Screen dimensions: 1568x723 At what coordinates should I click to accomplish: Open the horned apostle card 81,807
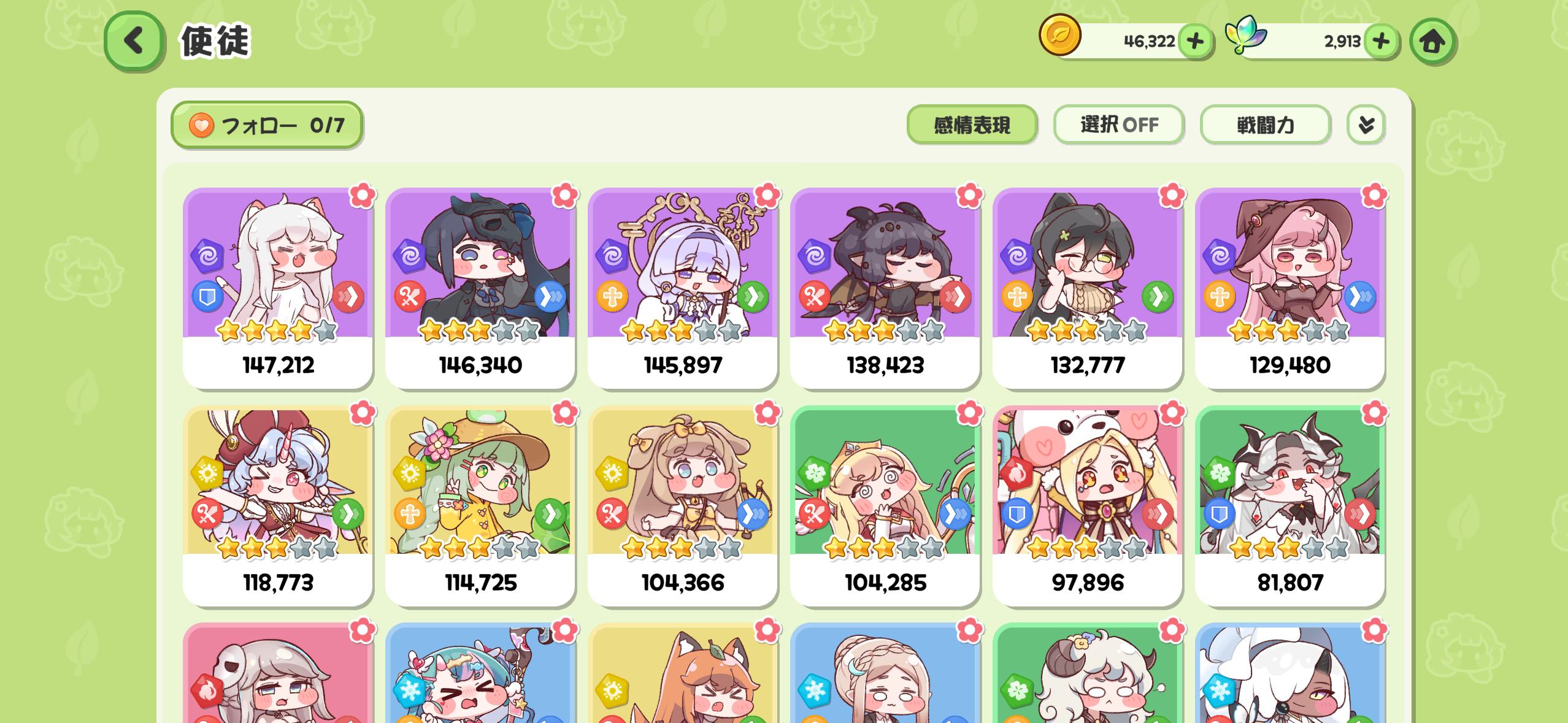click(1289, 506)
